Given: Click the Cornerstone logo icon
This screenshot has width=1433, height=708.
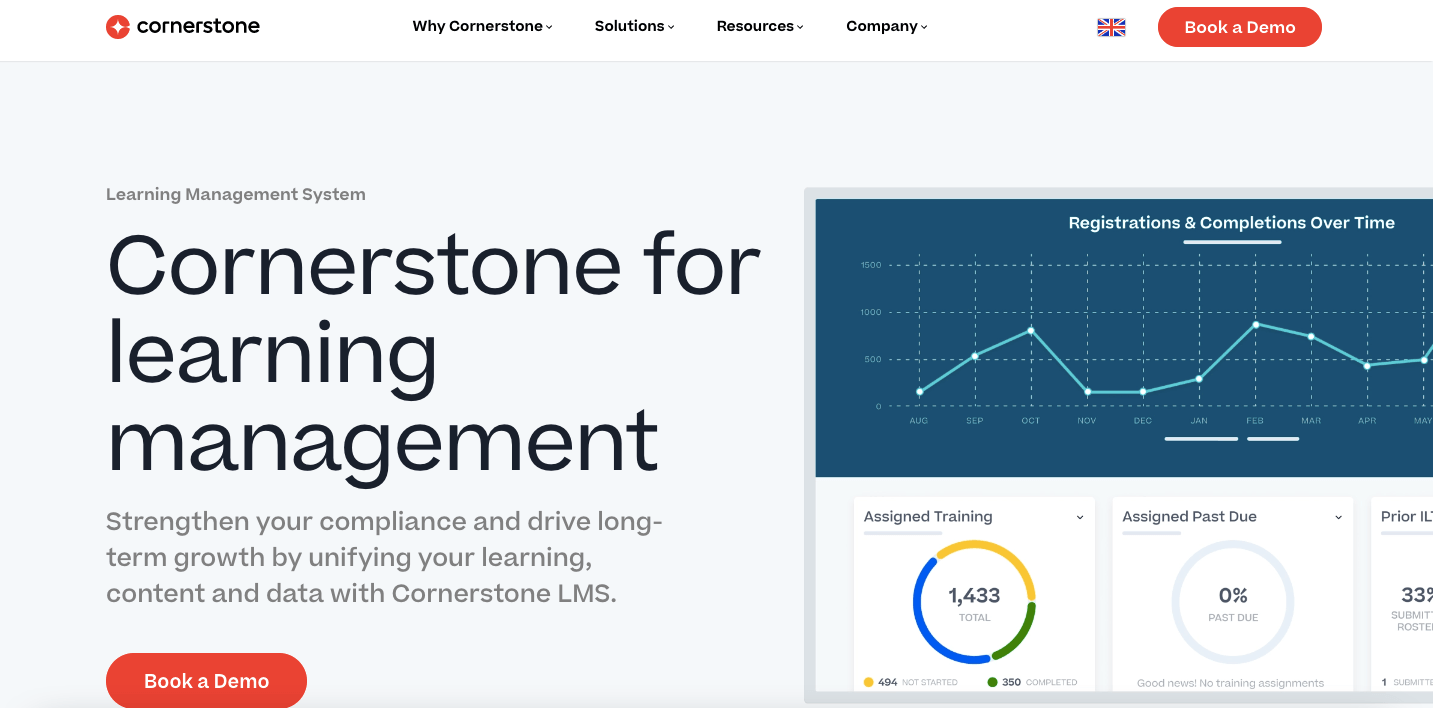Looking at the screenshot, I should (118, 27).
